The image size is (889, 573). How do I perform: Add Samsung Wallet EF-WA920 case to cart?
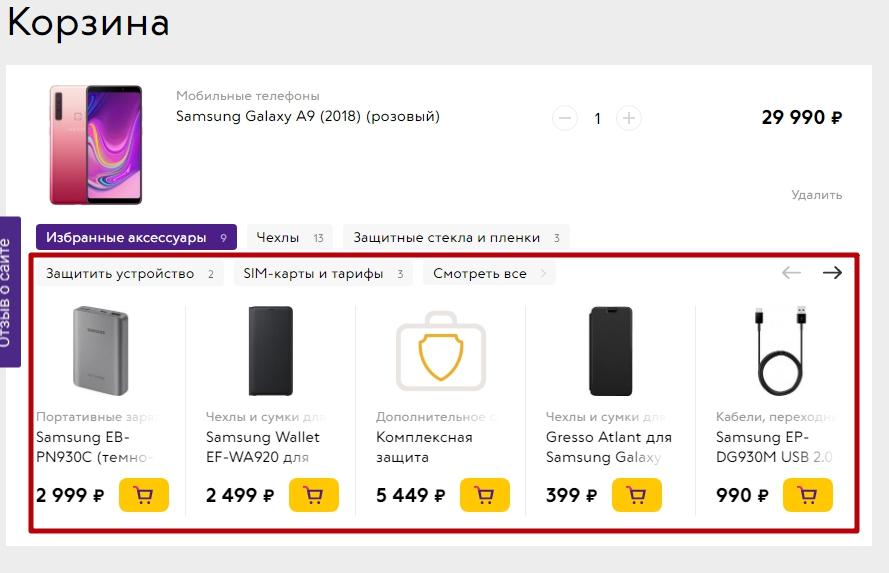point(313,495)
